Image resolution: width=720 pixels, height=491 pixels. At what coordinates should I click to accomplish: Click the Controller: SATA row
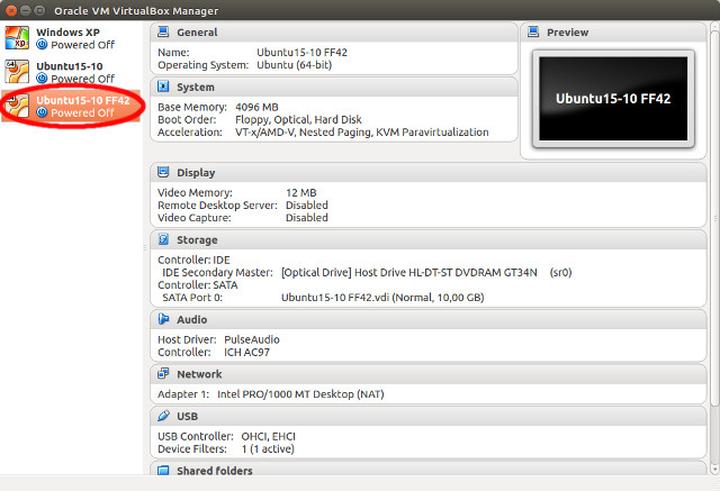[x=198, y=285]
